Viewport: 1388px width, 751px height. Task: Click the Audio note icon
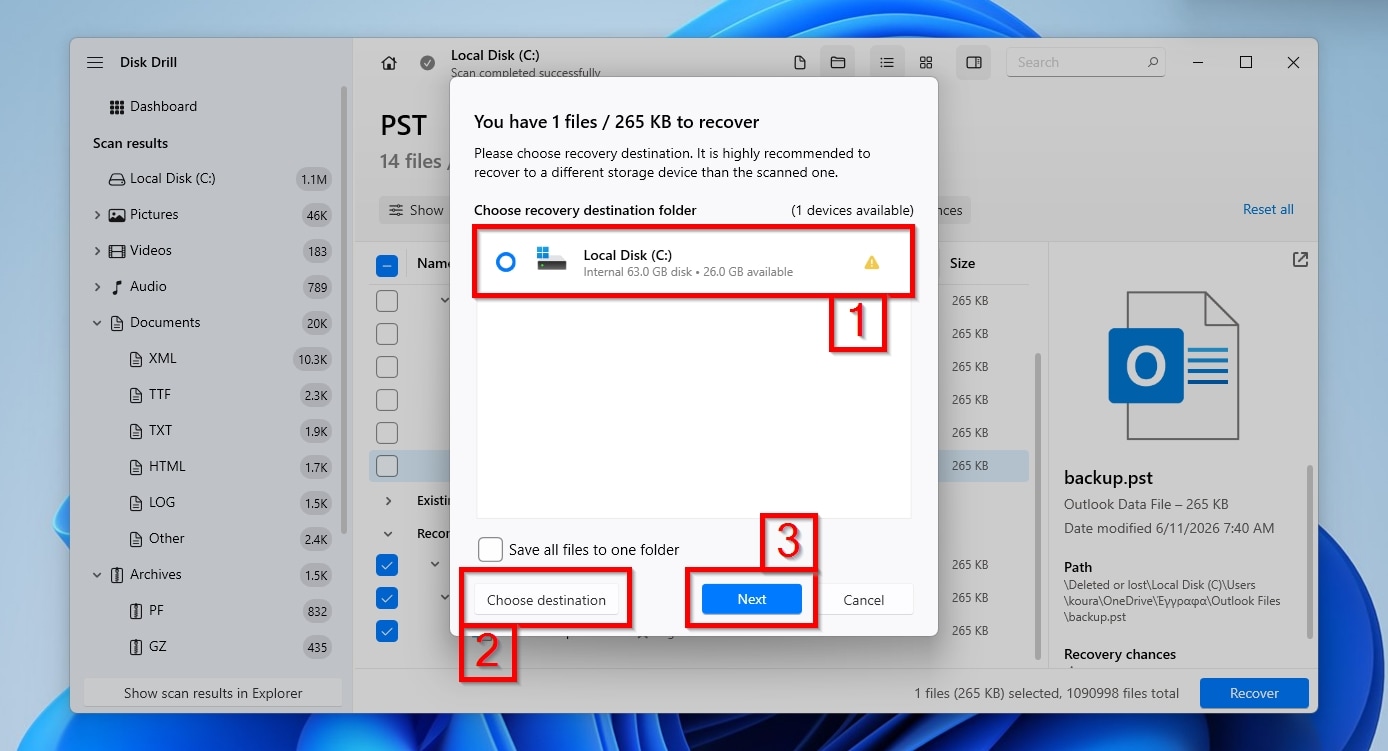click(117, 287)
